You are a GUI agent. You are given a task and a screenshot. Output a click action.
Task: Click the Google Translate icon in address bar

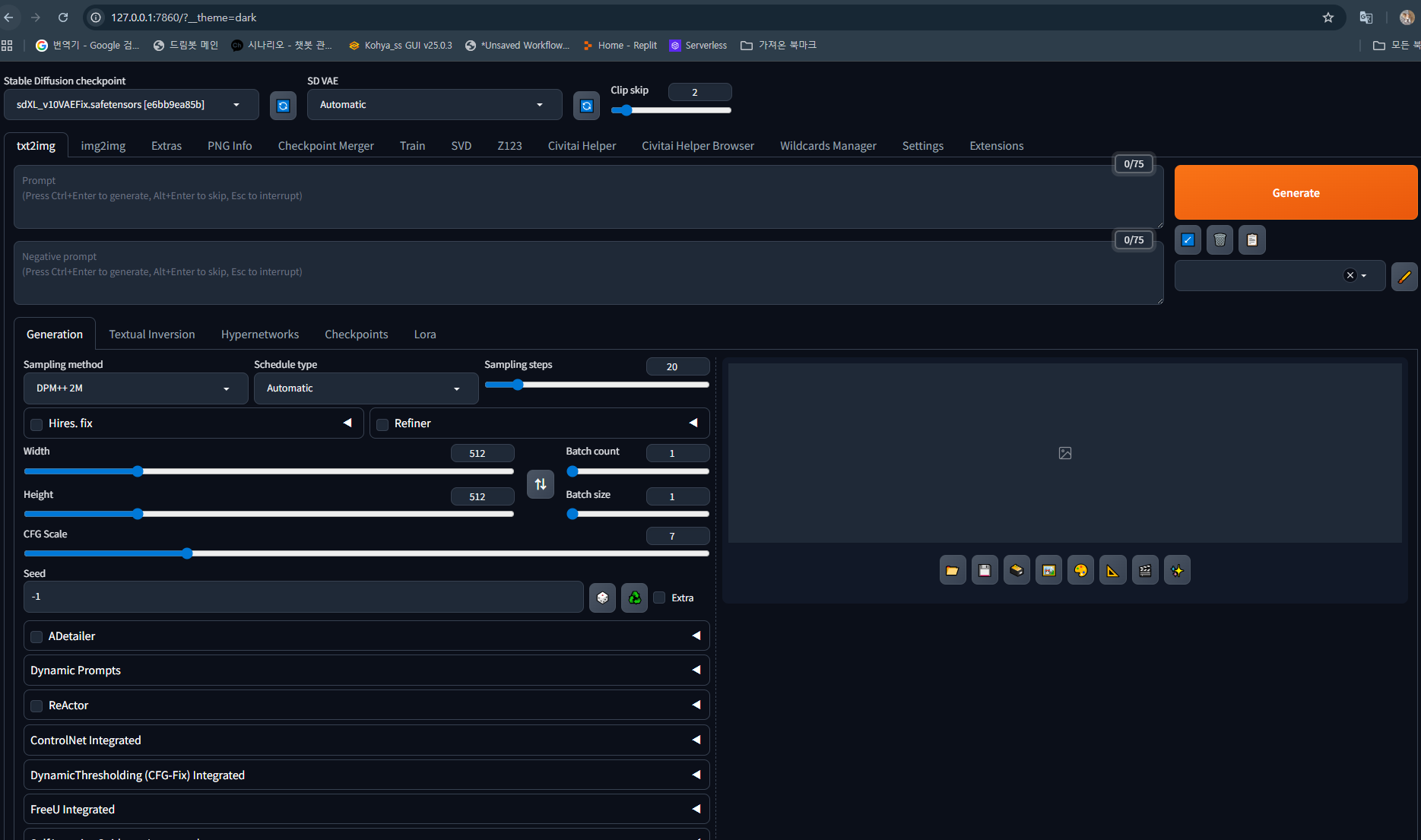pyautogui.click(x=1366, y=17)
